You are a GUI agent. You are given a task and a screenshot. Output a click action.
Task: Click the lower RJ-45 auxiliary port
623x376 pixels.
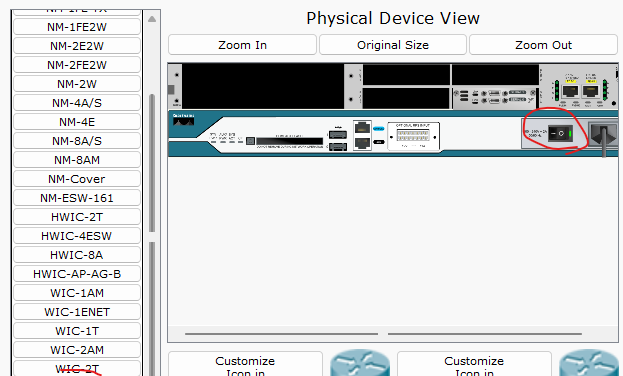(362, 142)
